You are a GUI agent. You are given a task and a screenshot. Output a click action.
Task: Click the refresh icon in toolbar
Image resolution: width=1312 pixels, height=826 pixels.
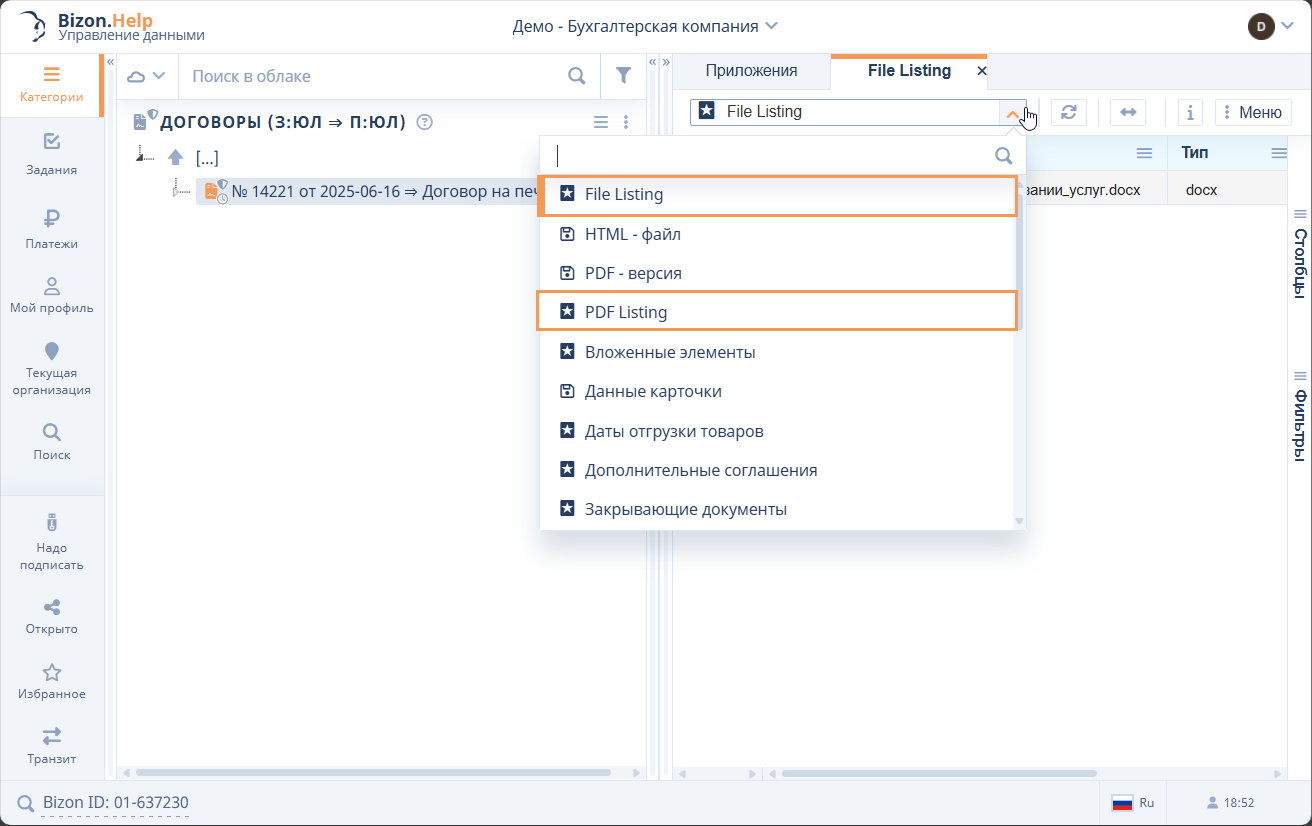point(1069,112)
